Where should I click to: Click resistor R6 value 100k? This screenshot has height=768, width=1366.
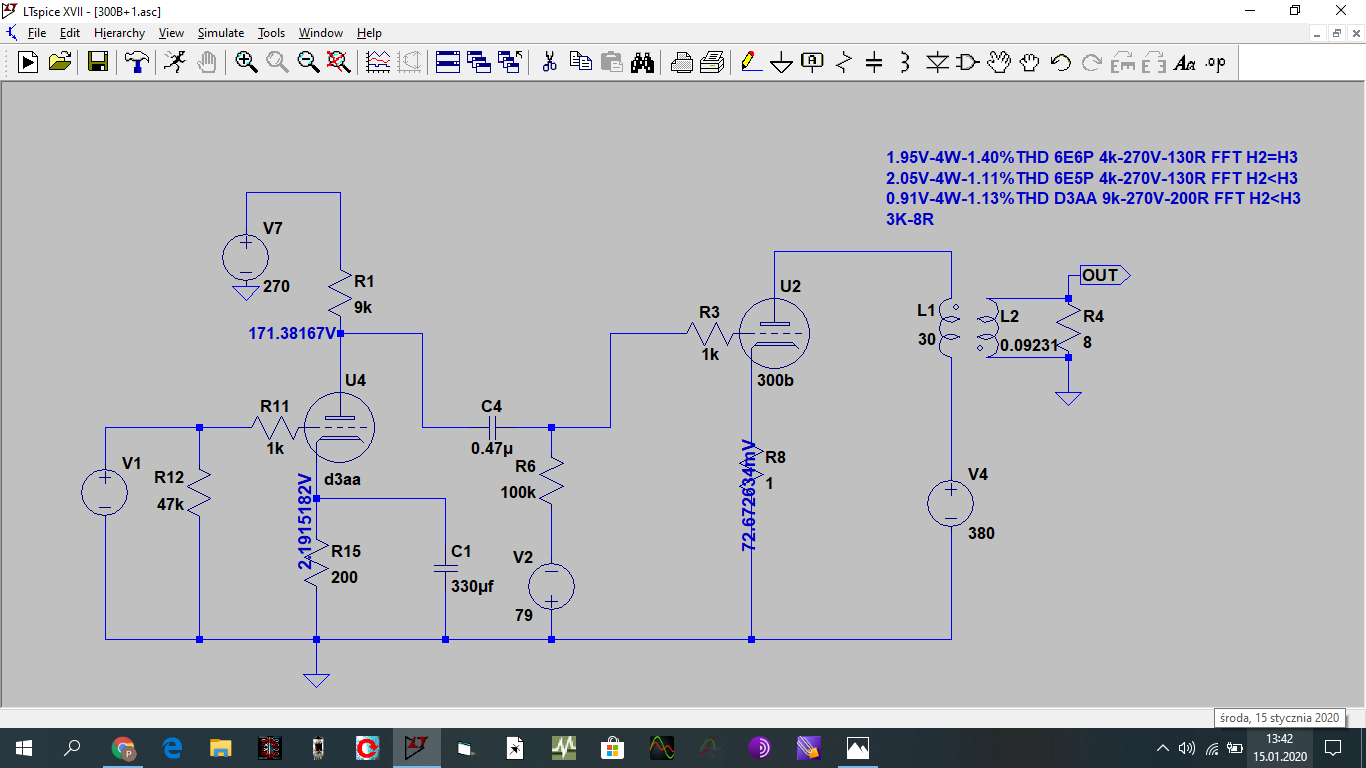tap(519, 493)
